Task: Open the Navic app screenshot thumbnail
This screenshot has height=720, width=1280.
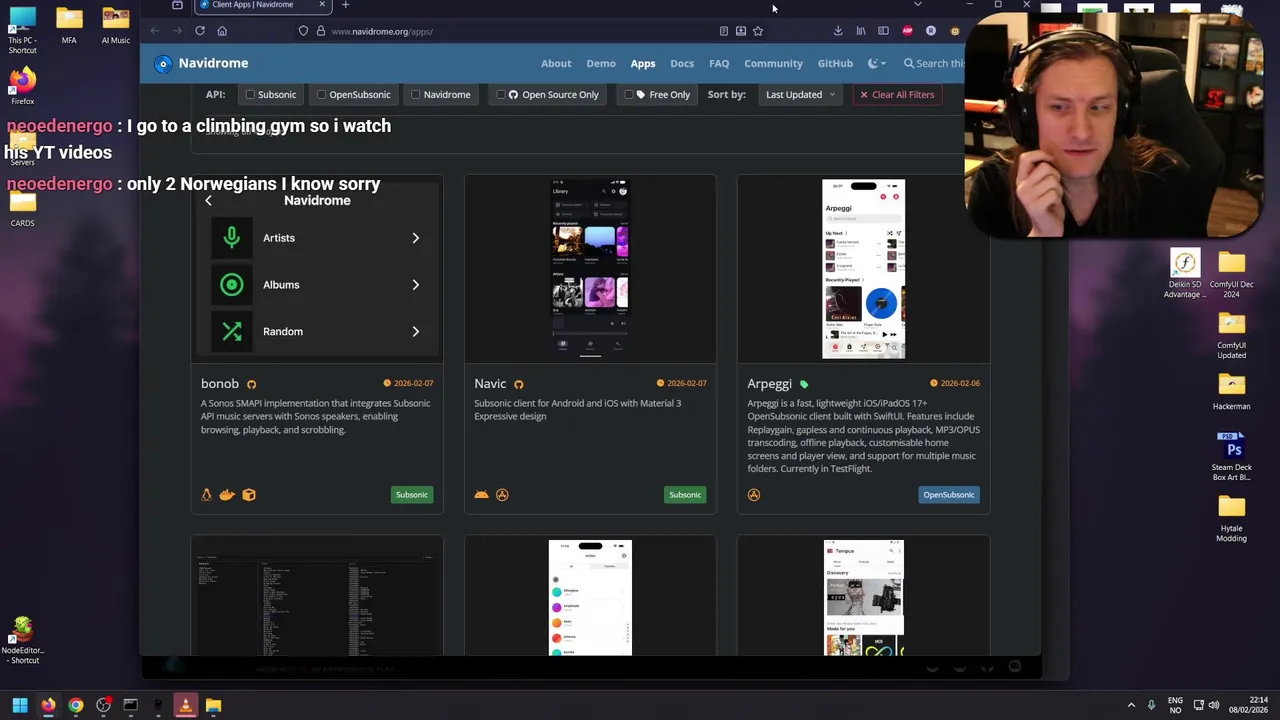Action: (x=590, y=269)
